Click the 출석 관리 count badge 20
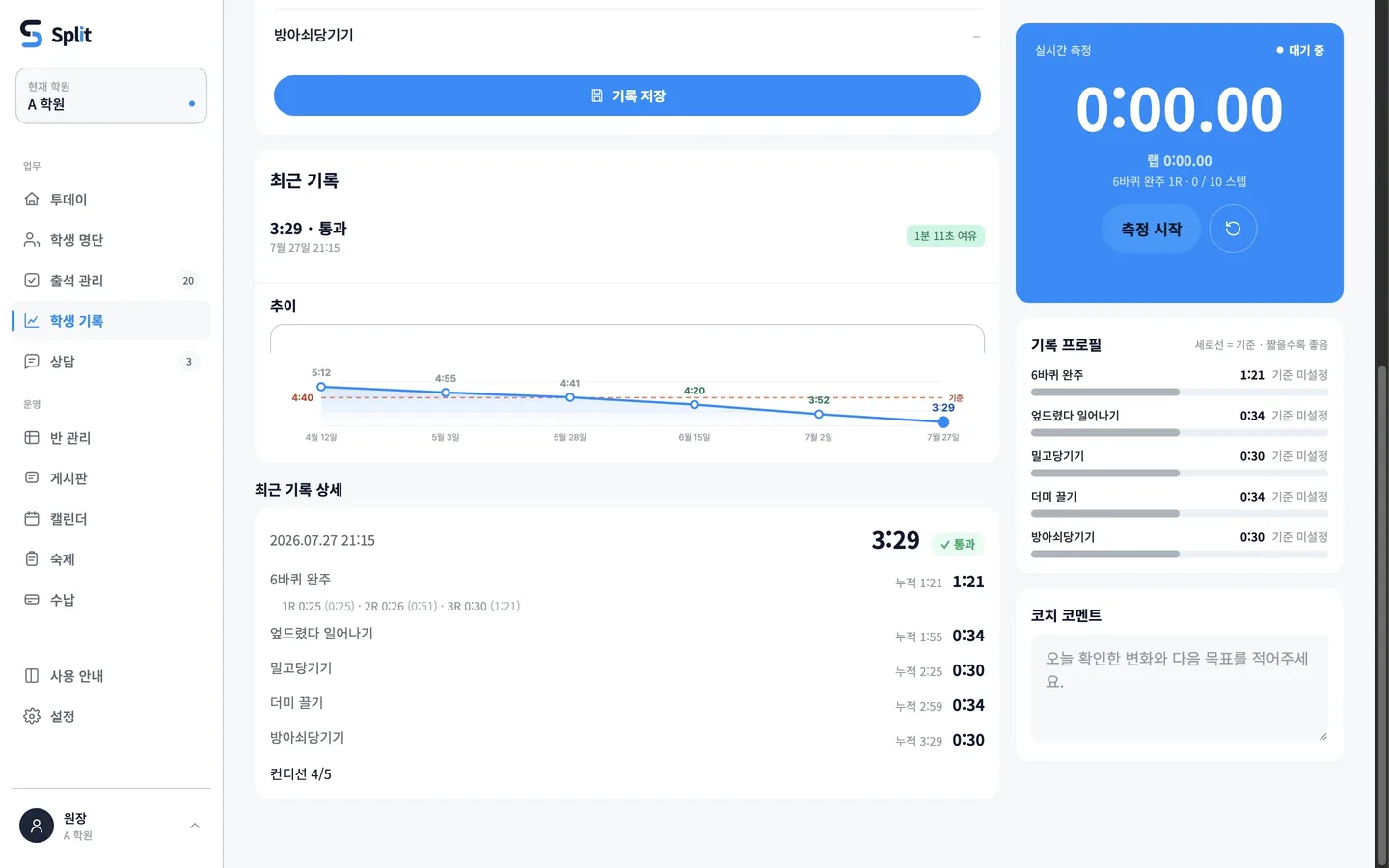Image resolution: width=1389 pixels, height=868 pixels. click(x=188, y=281)
